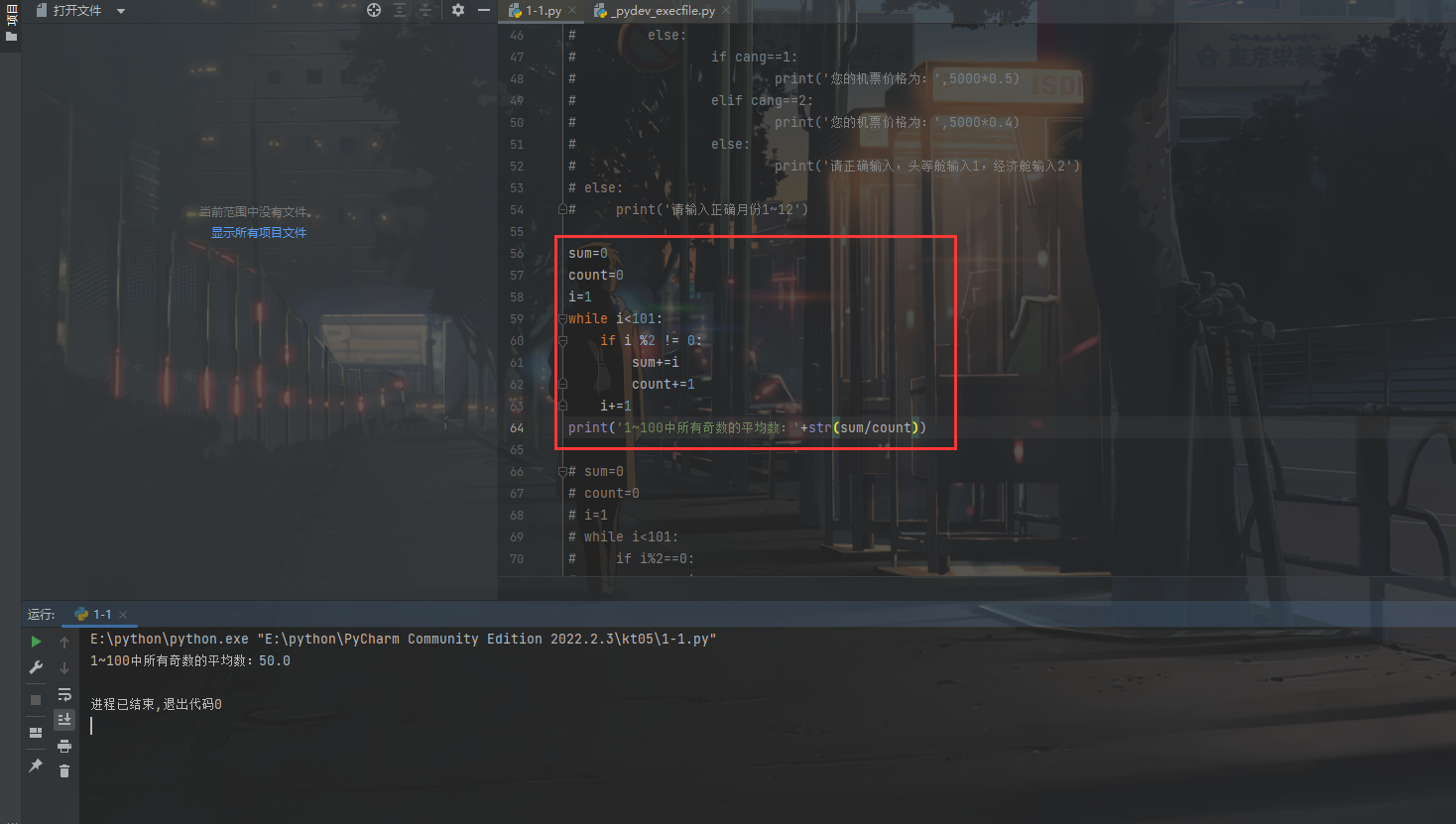The width and height of the screenshot is (1456, 824).
Task: Clear console output with trash icon
Action: [64, 770]
